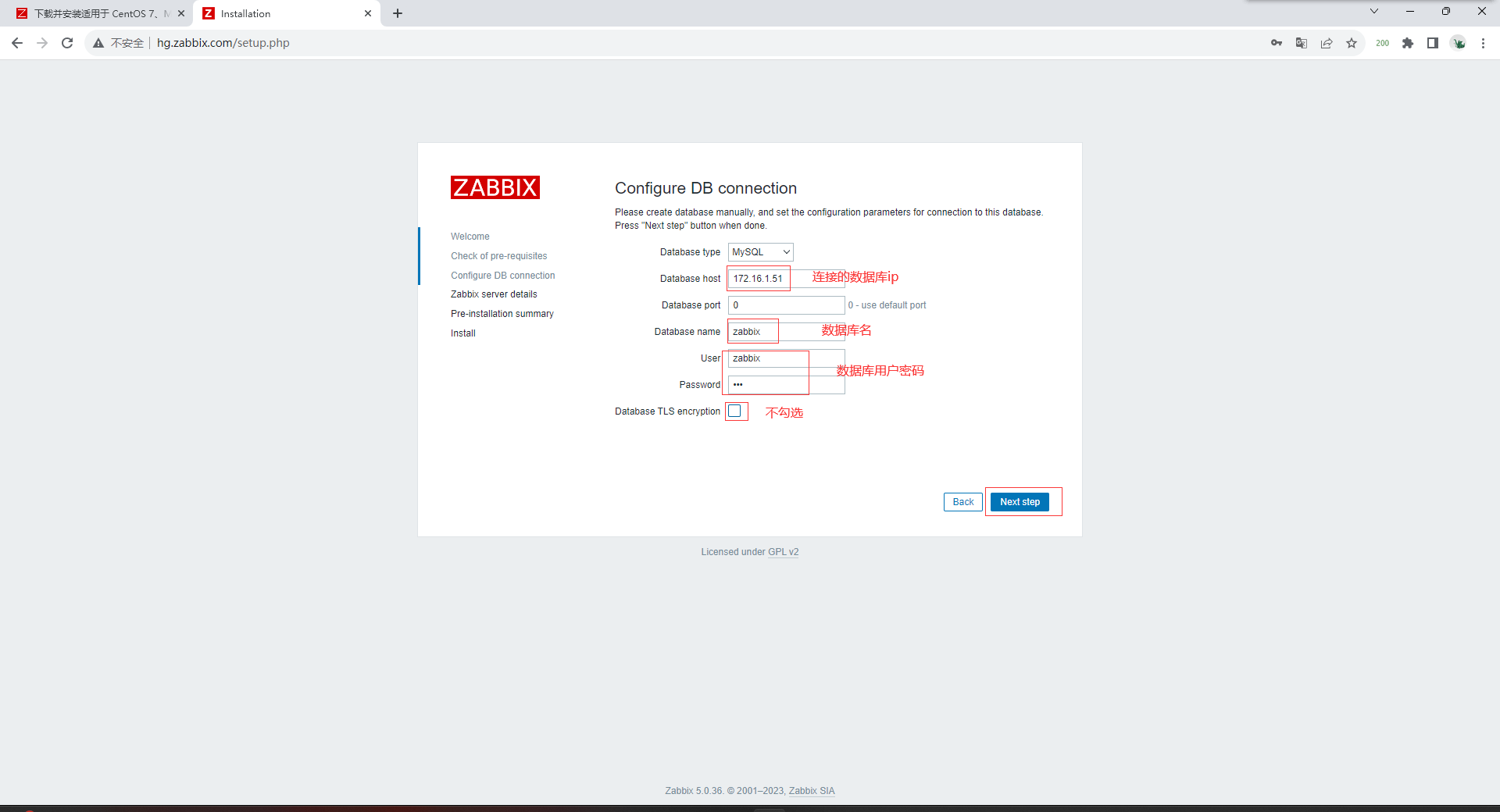1500x812 pixels.
Task: Select Check of pre-requisites step
Action: point(498,256)
